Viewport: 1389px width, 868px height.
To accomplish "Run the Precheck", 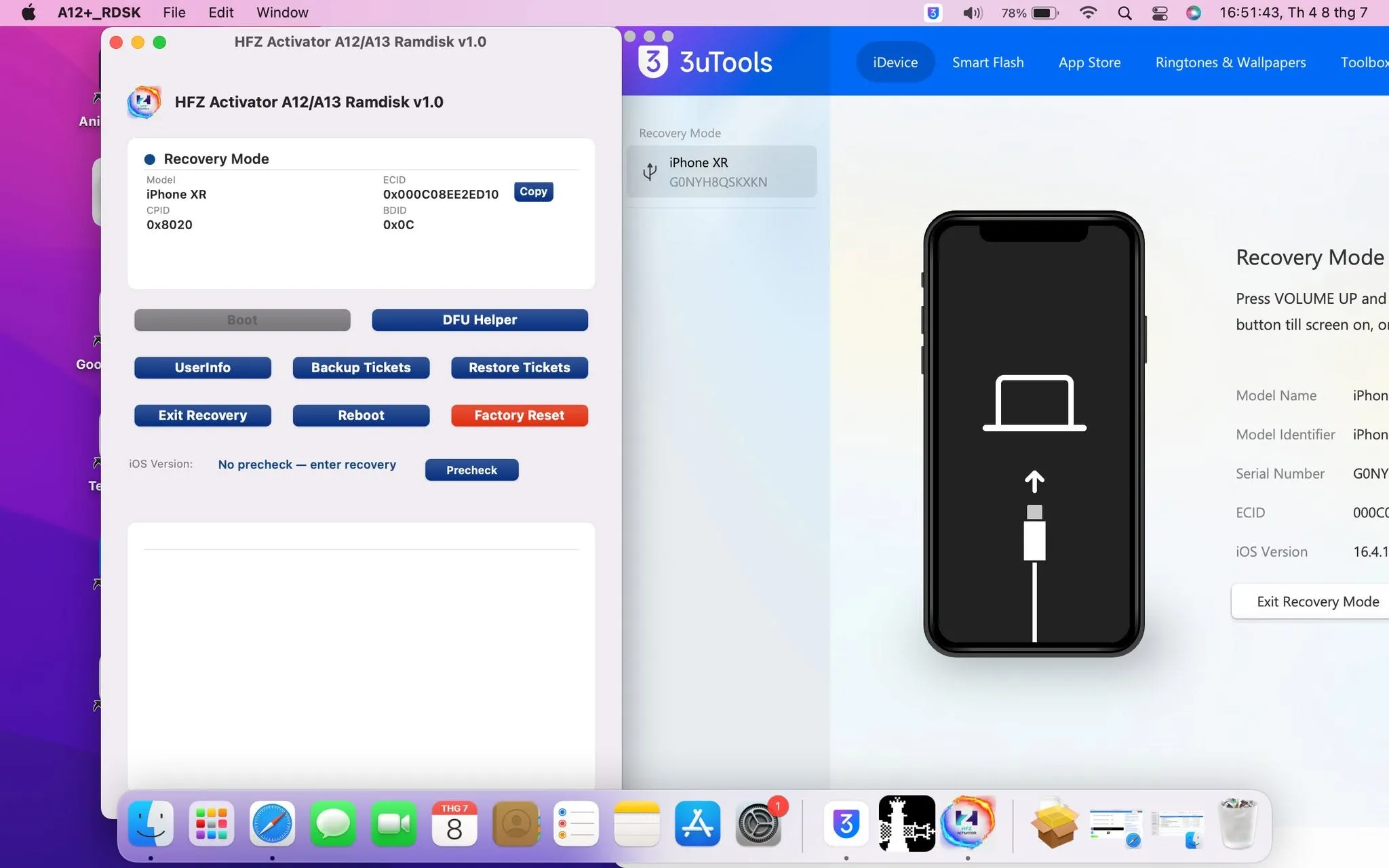I will coord(471,470).
